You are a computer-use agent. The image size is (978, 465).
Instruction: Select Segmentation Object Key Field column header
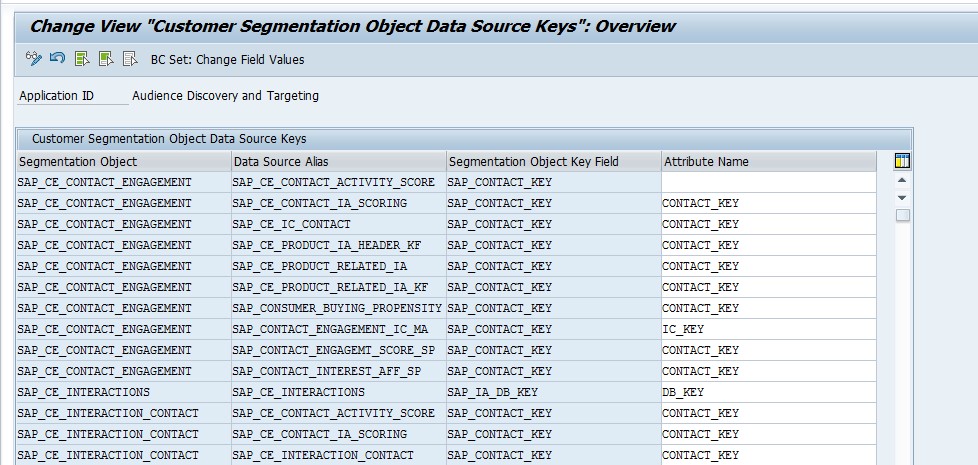(554, 161)
